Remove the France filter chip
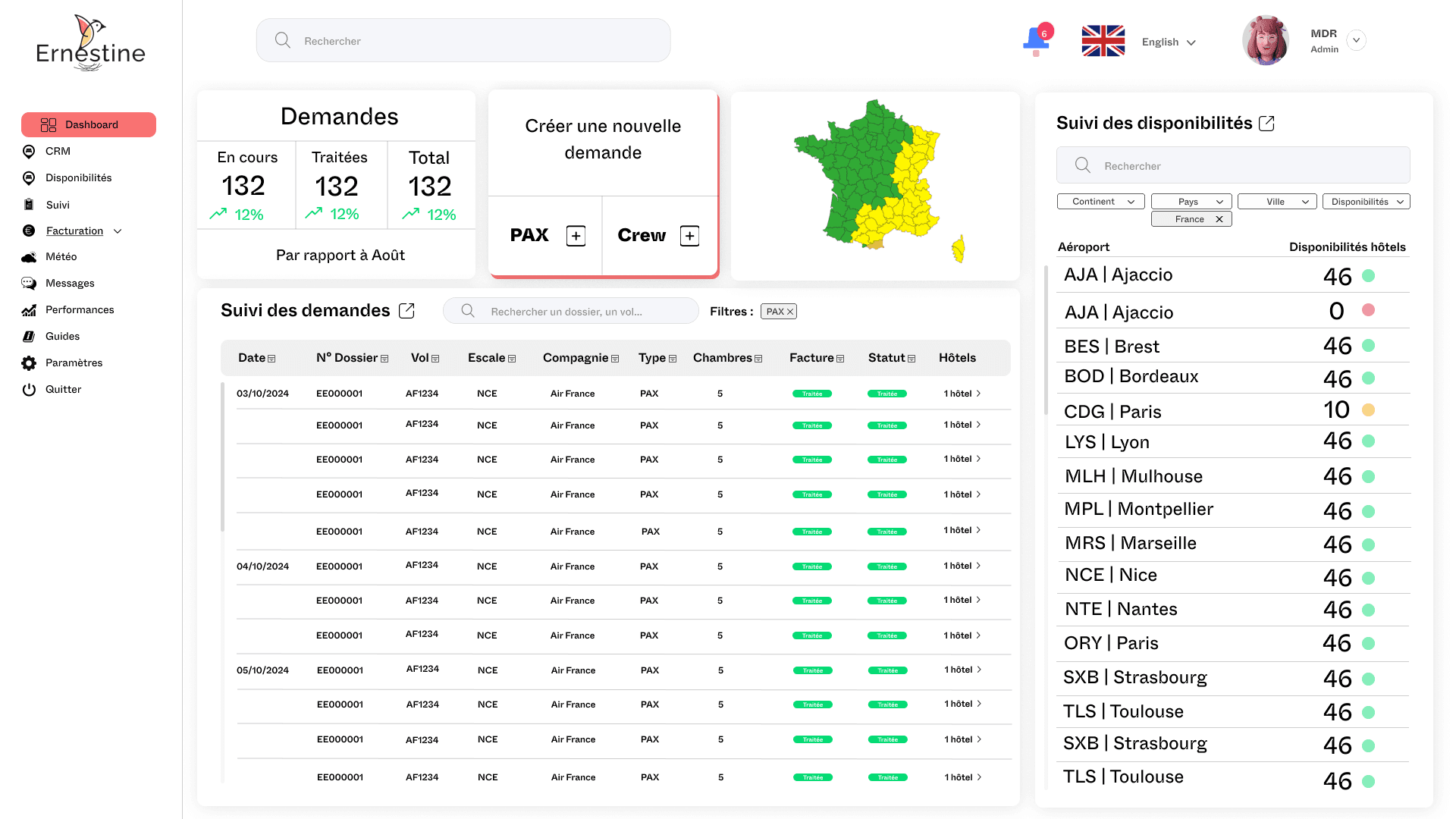 click(x=1219, y=219)
